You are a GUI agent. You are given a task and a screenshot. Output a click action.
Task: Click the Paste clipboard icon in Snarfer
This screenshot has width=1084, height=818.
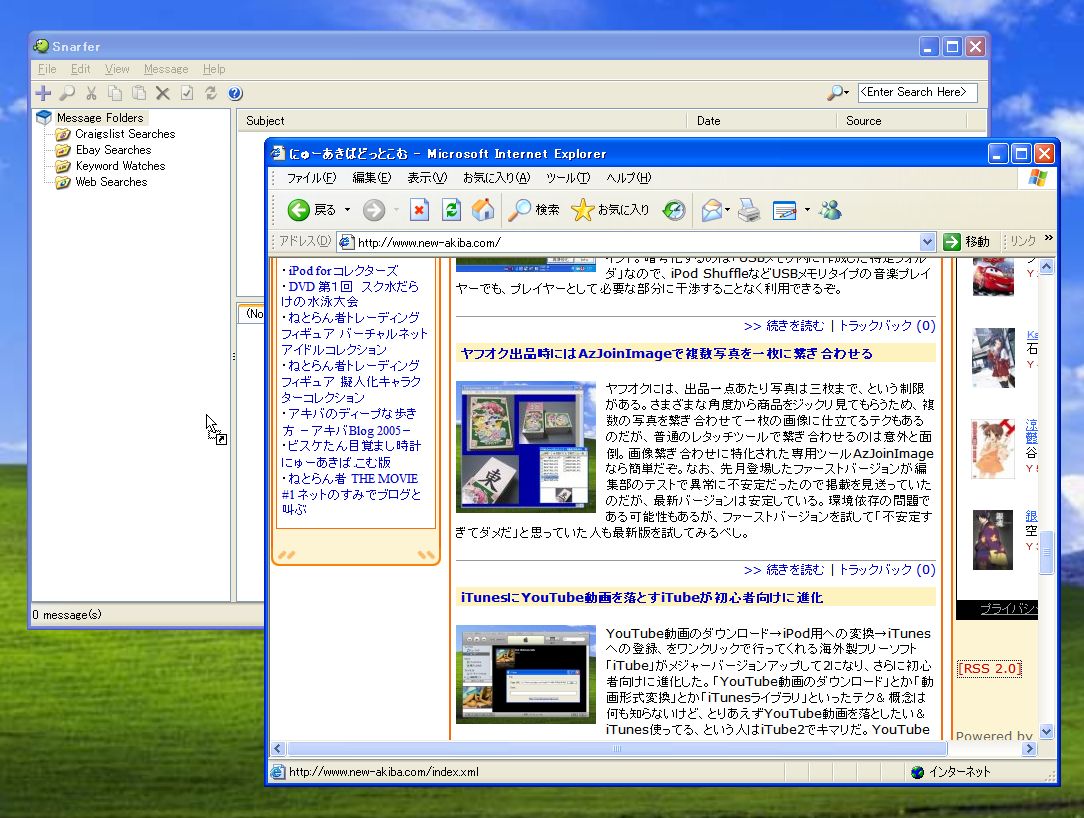(x=139, y=93)
